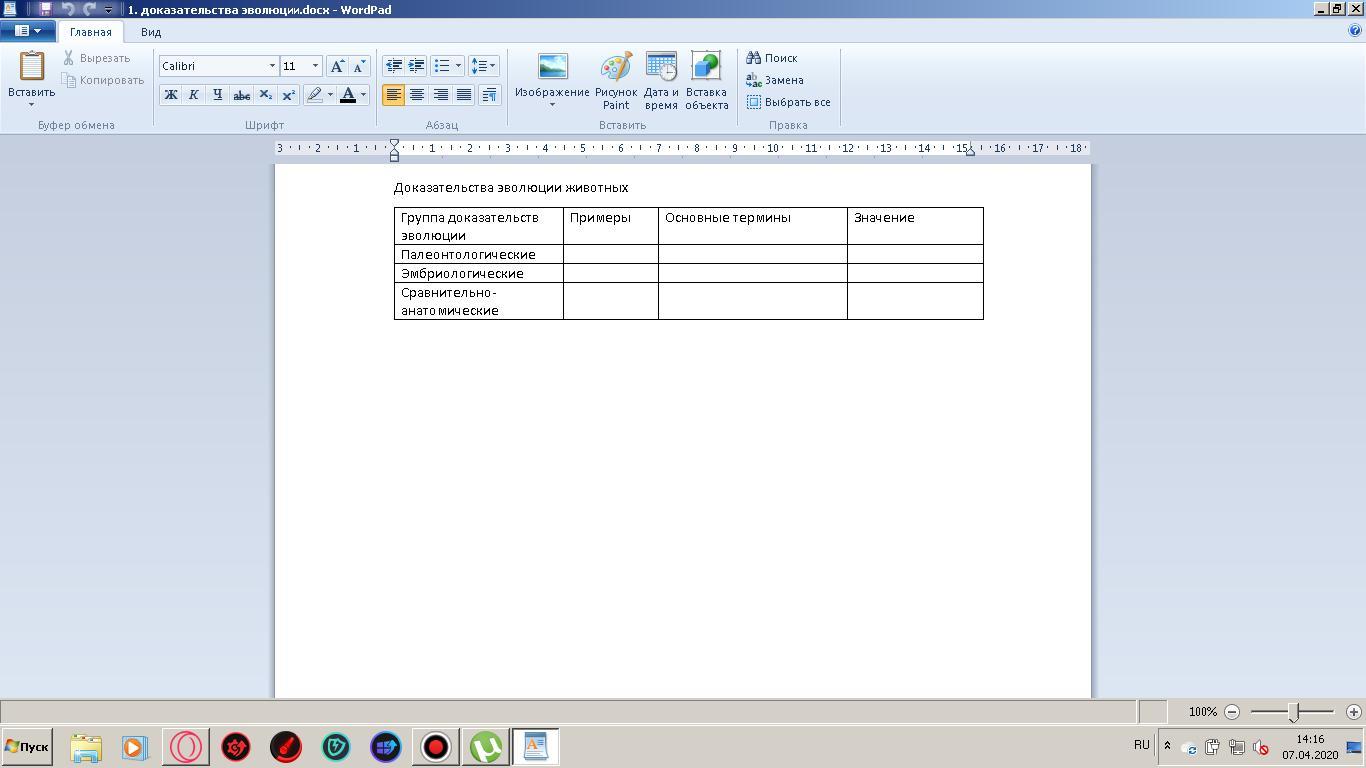Viewport: 1366px width, 768px height.
Task: Click the RU language indicator
Action: [x=1142, y=745]
